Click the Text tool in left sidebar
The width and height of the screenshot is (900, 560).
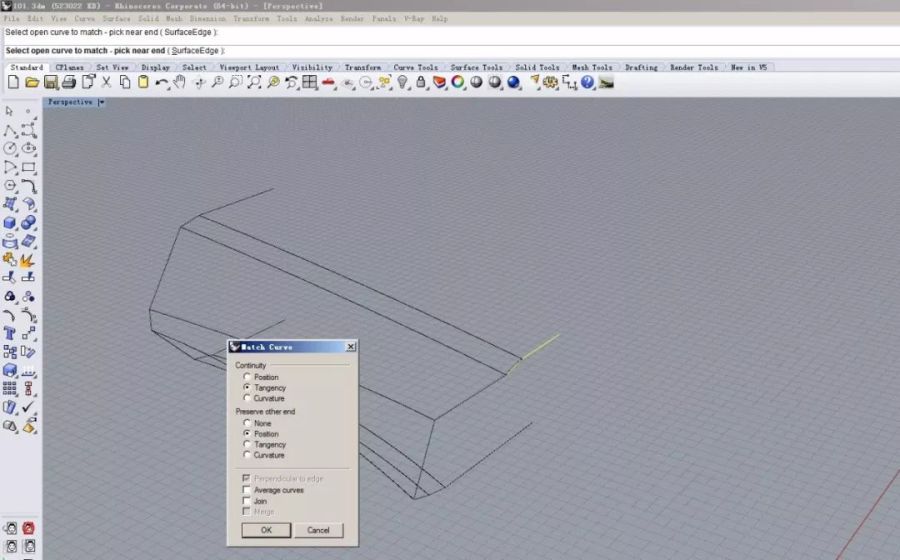tap(10, 333)
